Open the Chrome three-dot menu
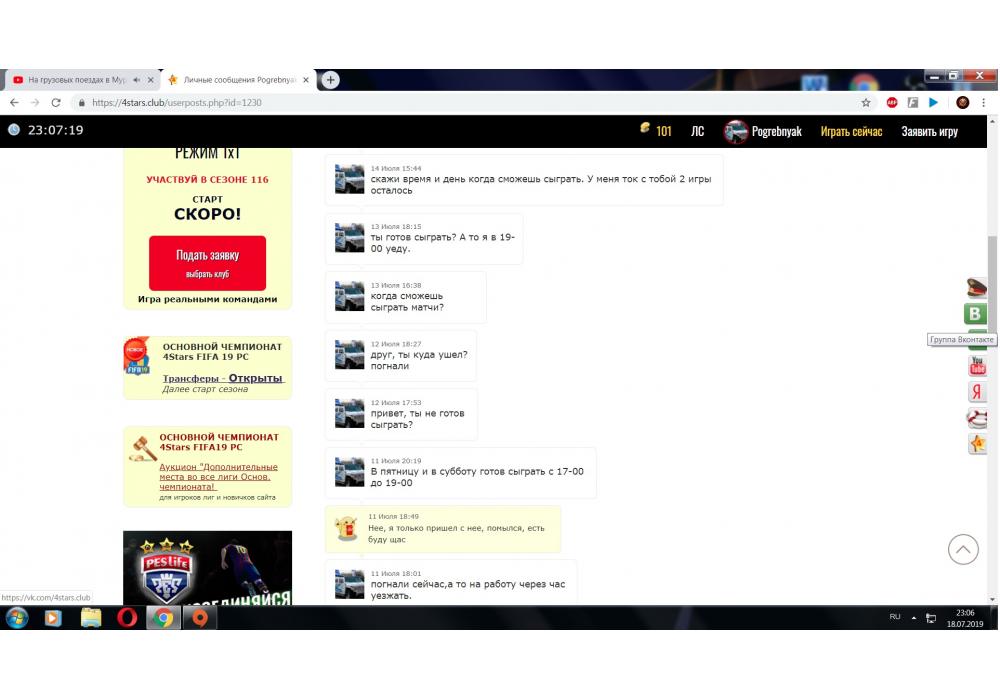1000x700 pixels. 983,103
